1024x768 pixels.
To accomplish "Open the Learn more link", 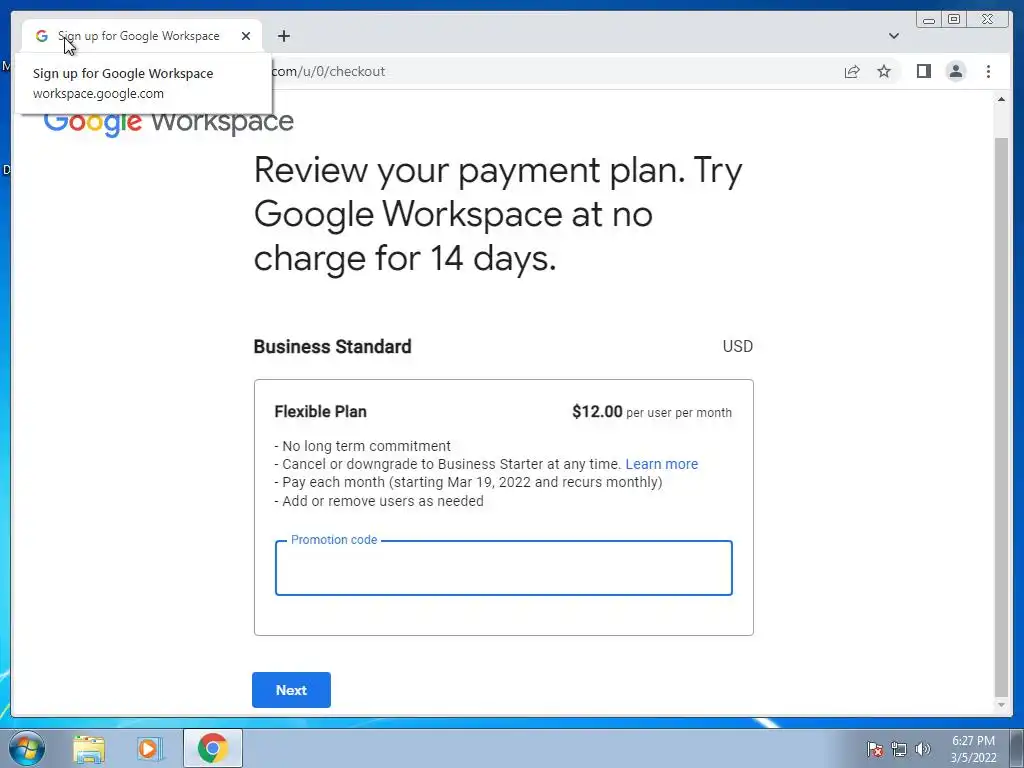I will pos(662,464).
